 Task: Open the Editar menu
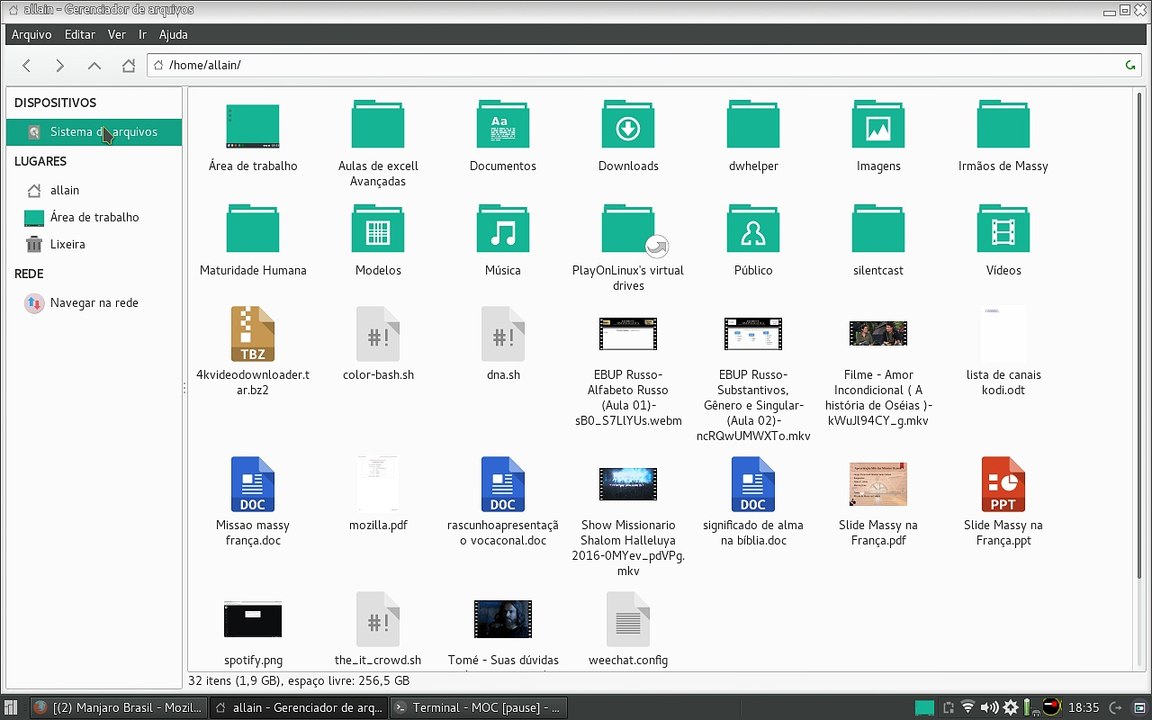point(80,35)
